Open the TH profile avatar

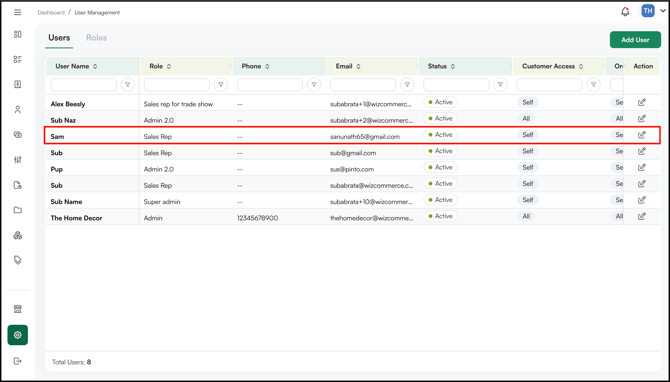coord(648,11)
